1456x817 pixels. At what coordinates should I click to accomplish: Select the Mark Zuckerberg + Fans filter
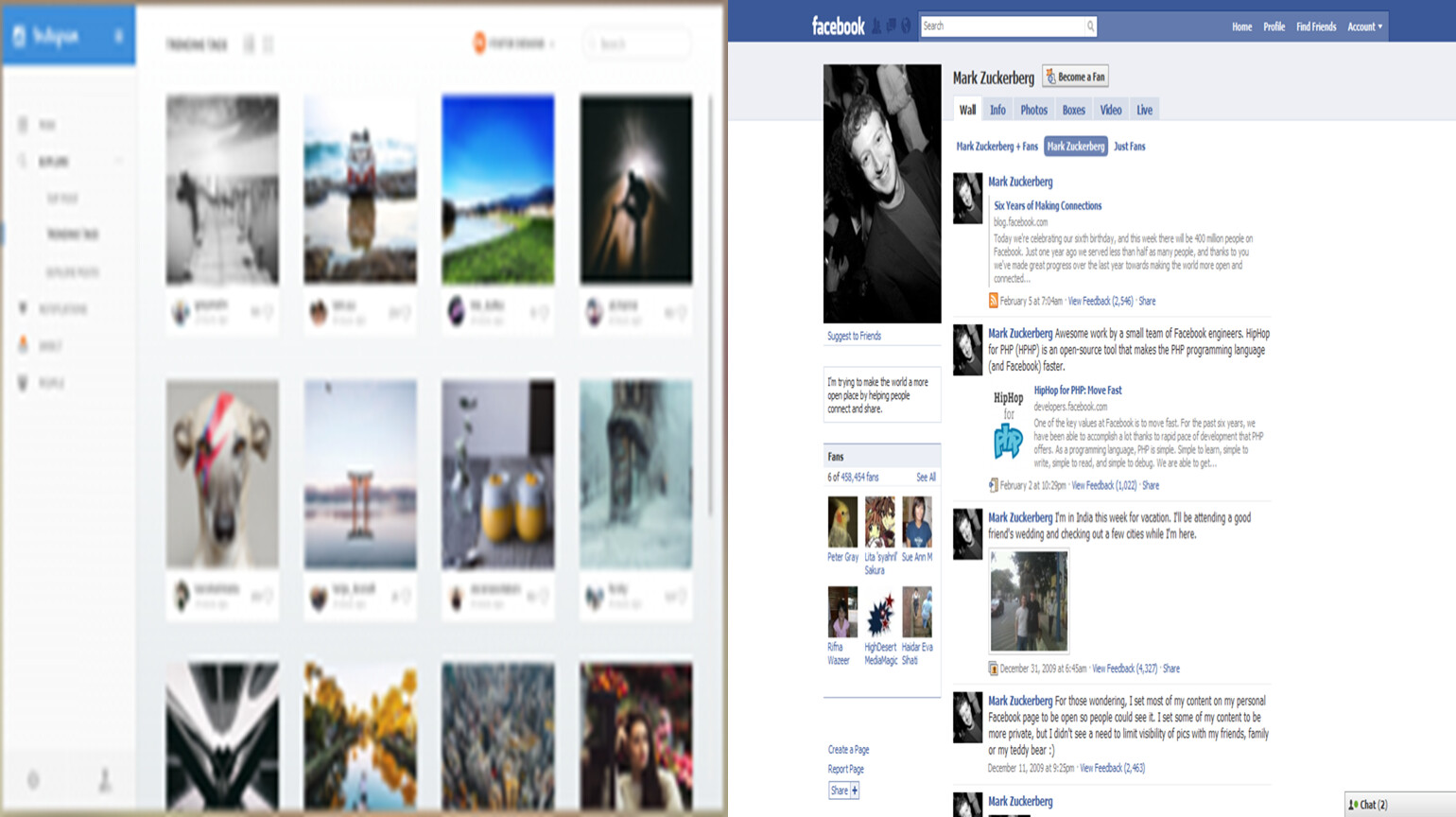997,147
